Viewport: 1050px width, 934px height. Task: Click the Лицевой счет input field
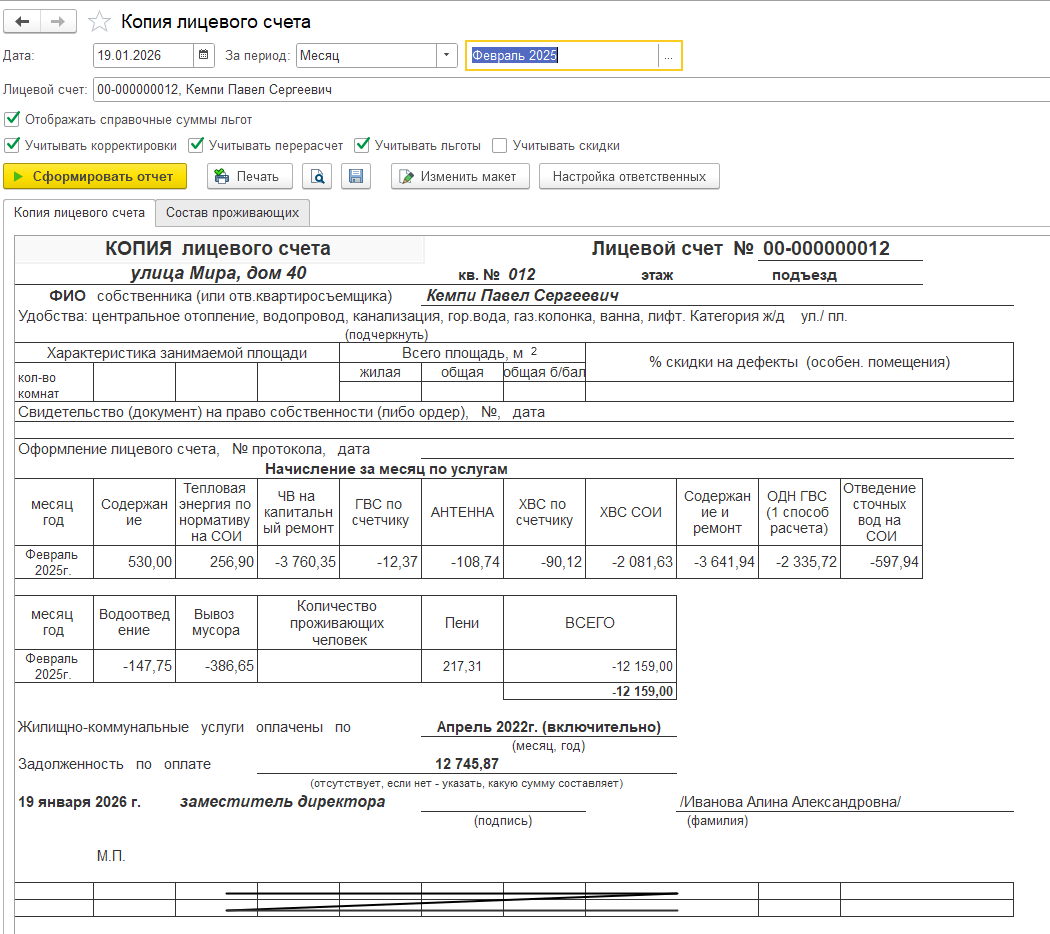point(570,90)
